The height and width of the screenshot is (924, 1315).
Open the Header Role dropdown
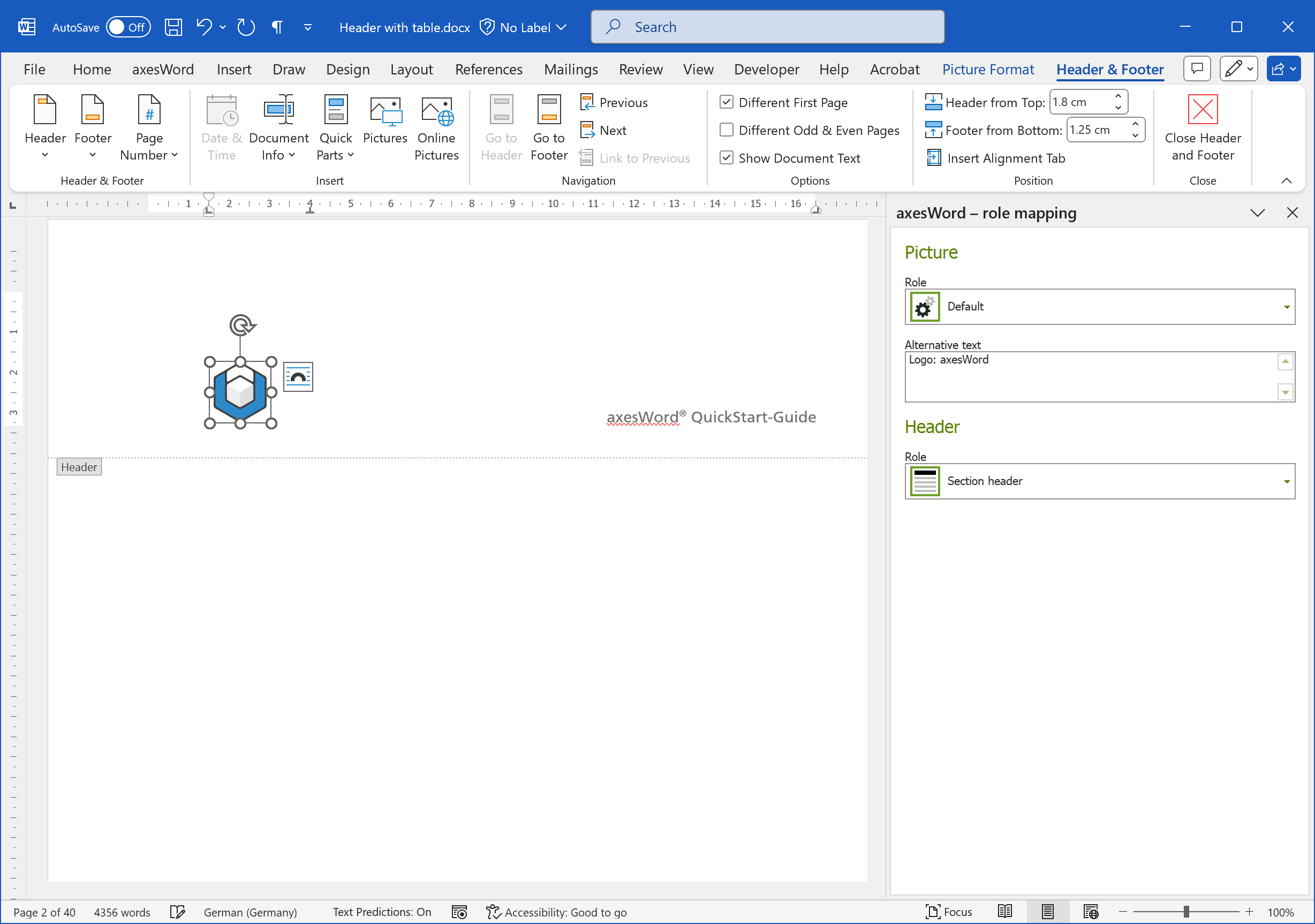[1100, 481]
